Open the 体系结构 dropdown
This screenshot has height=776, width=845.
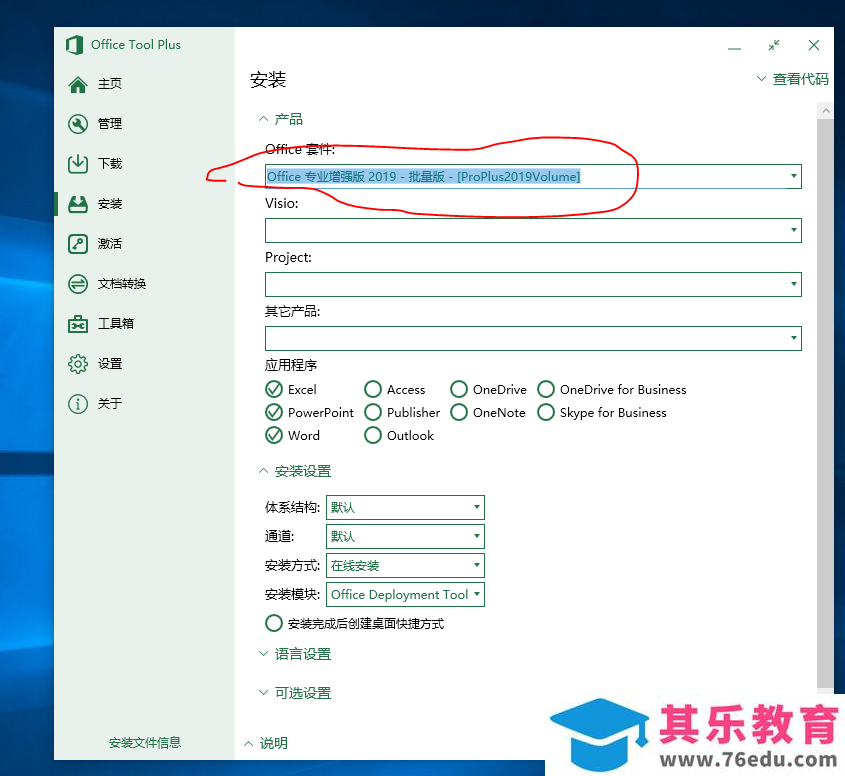coord(405,507)
